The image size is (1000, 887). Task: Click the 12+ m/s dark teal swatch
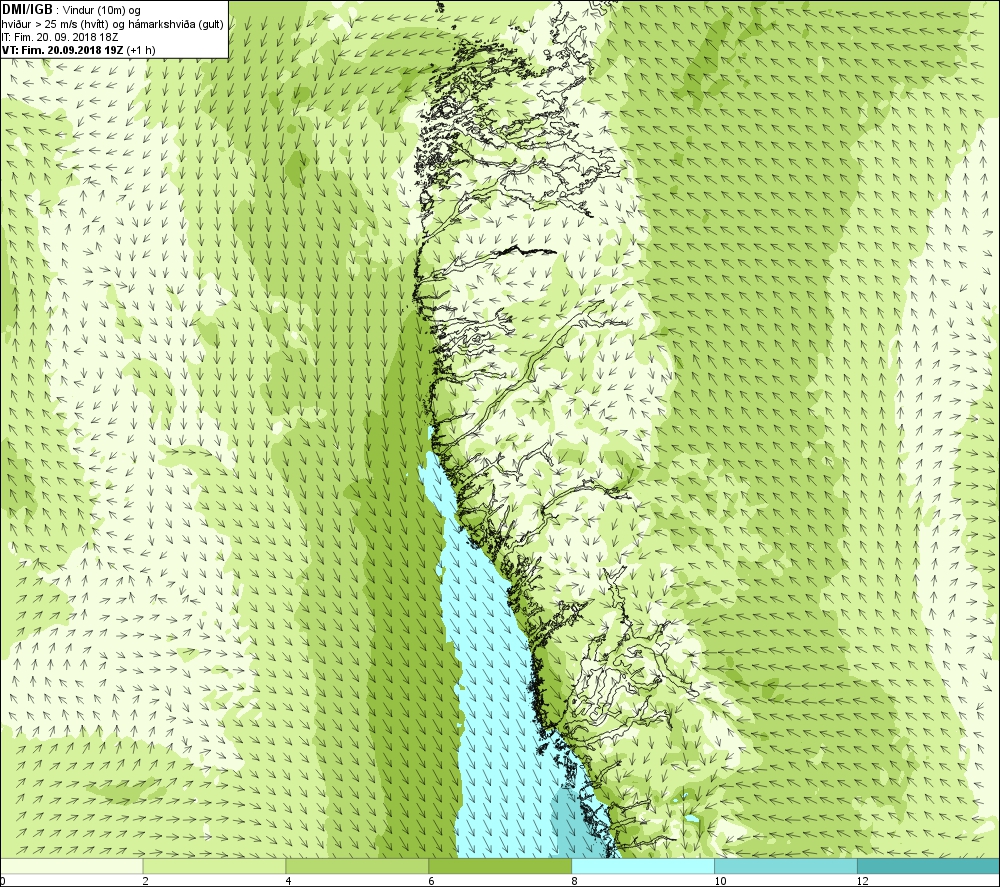(929, 866)
